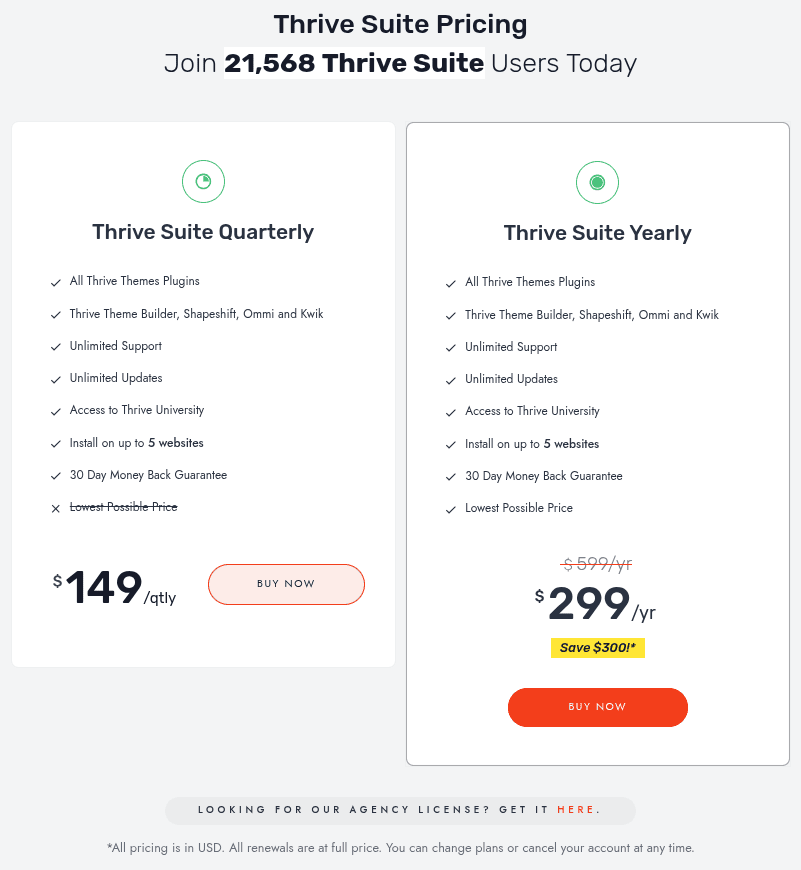Click checkmark next to Yearly Unlimited Updates

pyautogui.click(x=451, y=380)
